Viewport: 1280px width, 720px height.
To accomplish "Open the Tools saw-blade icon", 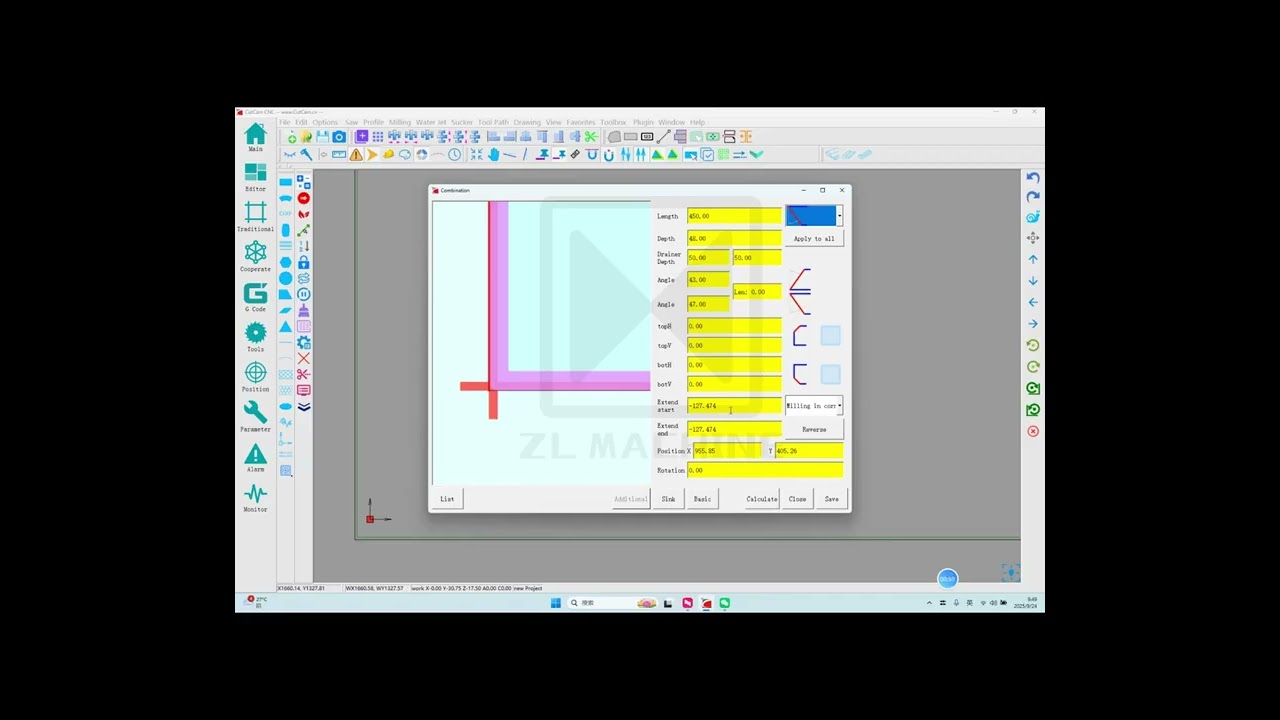I will (255, 332).
